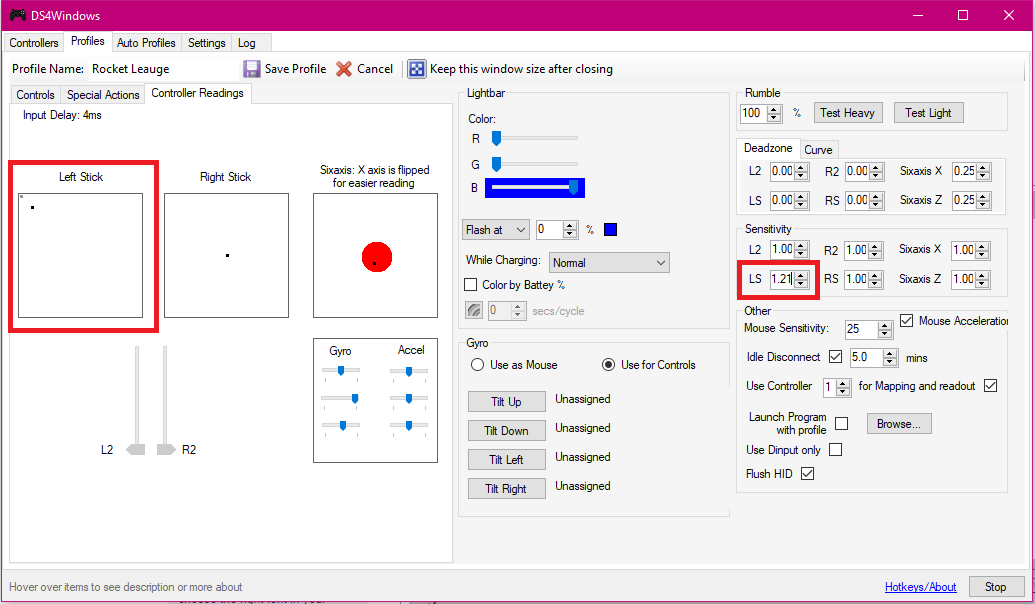Click the DS4Windows controller icon in title bar
Image resolution: width=1035 pixels, height=604 pixels.
(17, 16)
